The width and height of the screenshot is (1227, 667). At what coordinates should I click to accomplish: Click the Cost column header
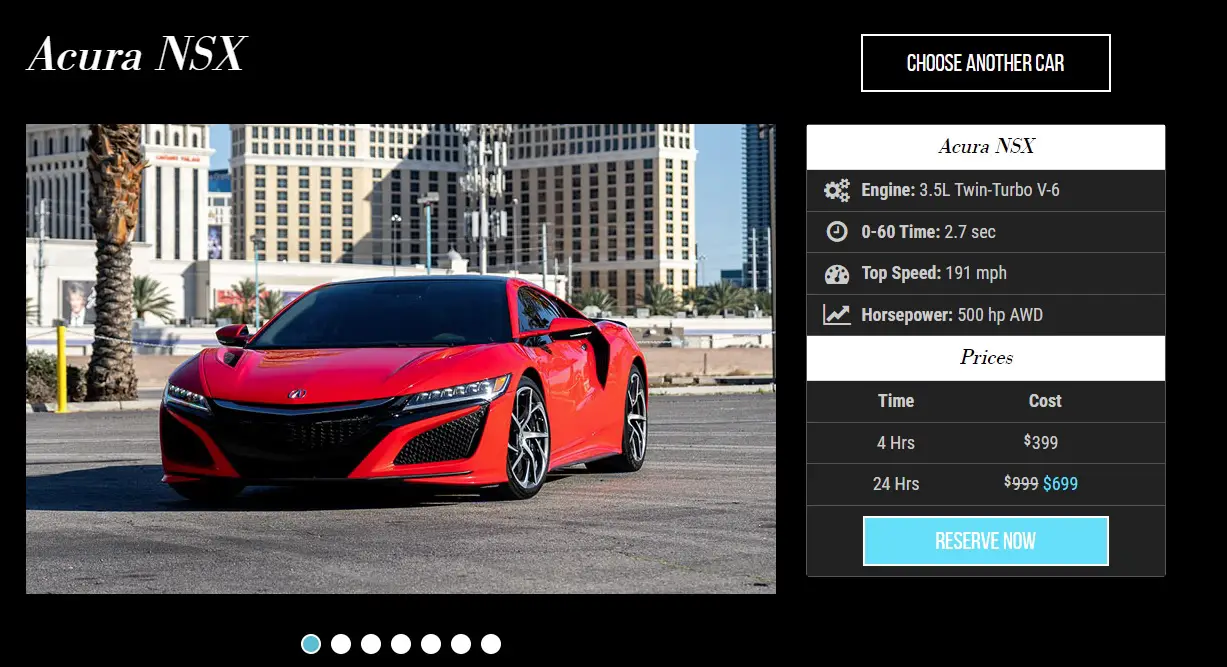1045,401
